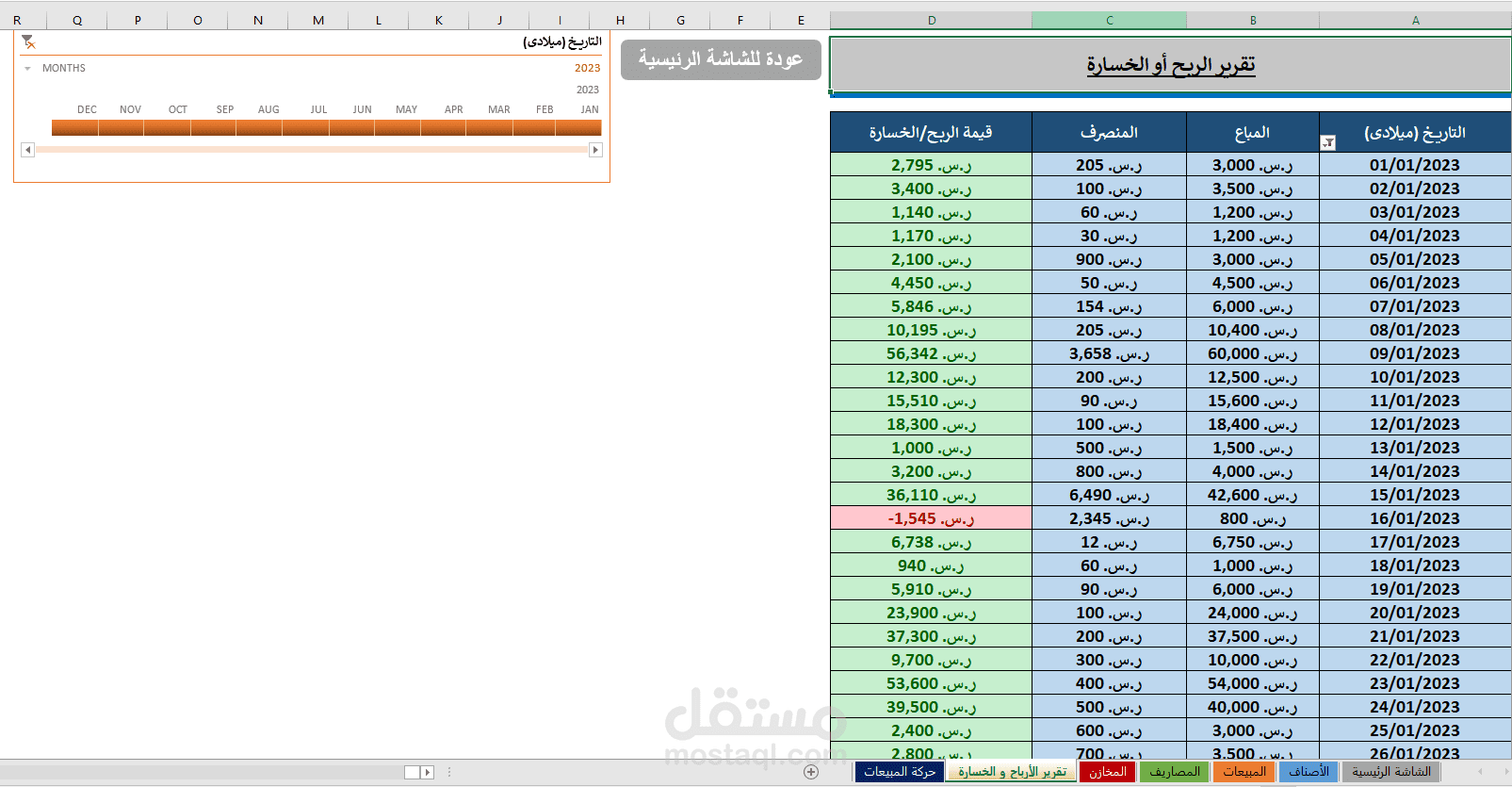This screenshot has width=1512, height=787.
Task: Open the المصاريف sheet tab
Action: [x=1175, y=772]
